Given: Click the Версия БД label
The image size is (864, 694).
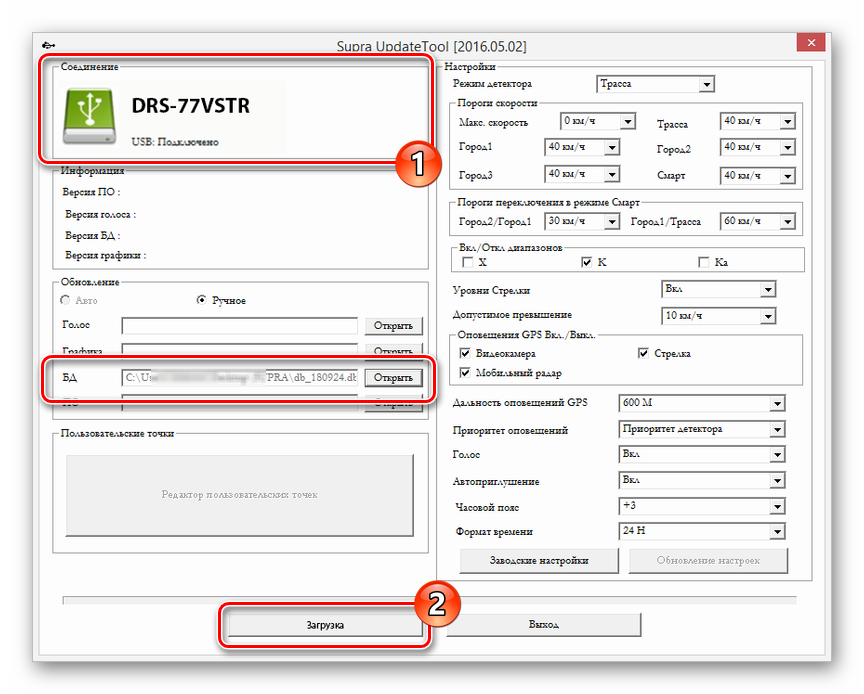Looking at the screenshot, I should click(x=93, y=235).
